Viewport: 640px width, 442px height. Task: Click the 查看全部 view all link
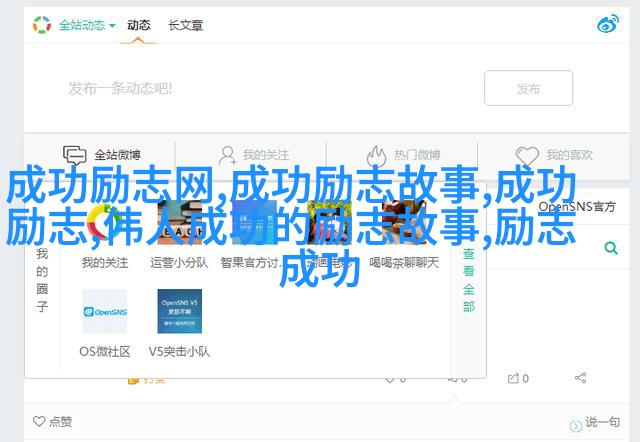468,280
